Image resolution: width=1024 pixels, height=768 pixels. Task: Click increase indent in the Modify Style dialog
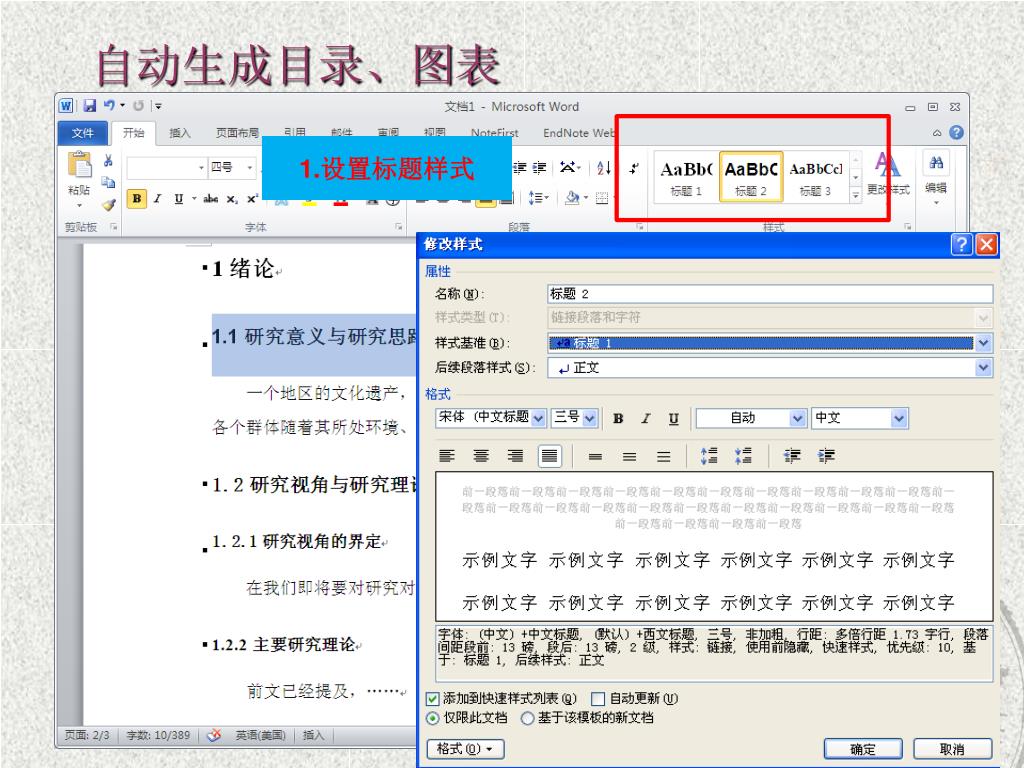tap(826, 456)
